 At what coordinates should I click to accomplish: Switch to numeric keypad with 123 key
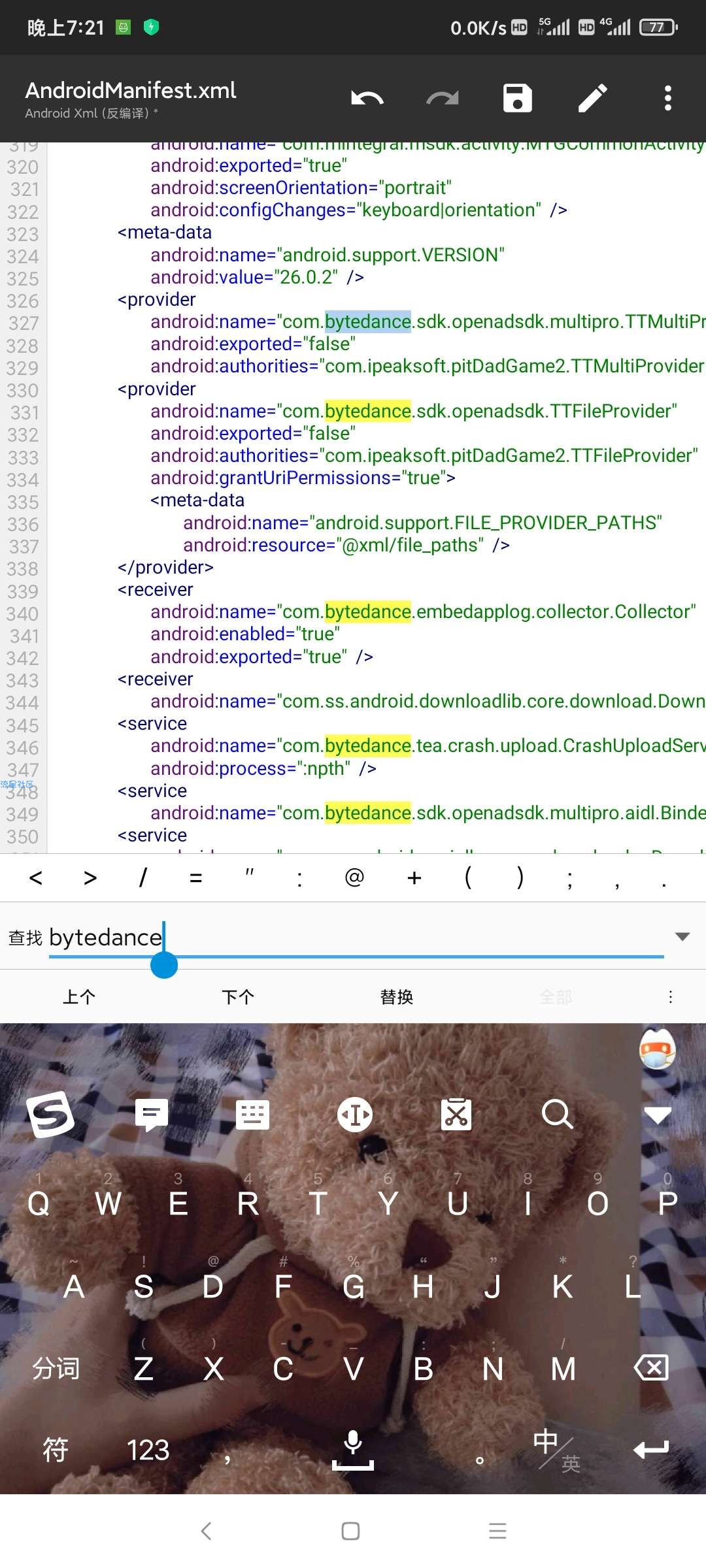coord(148,1450)
